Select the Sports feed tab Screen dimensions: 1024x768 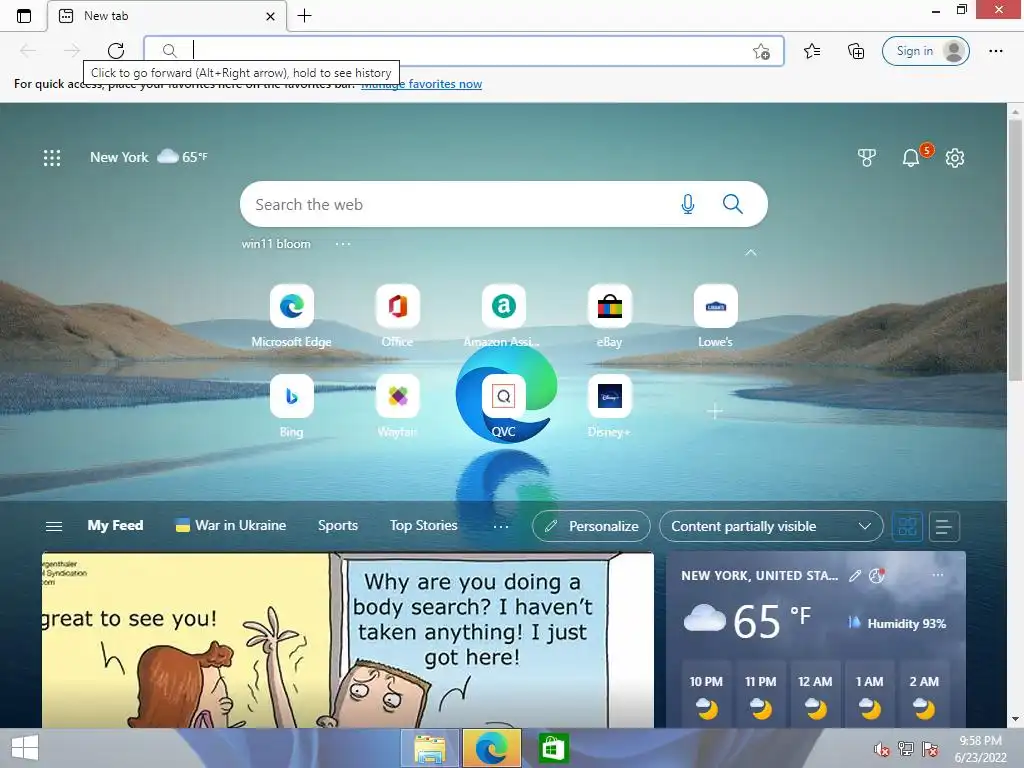[x=338, y=525]
